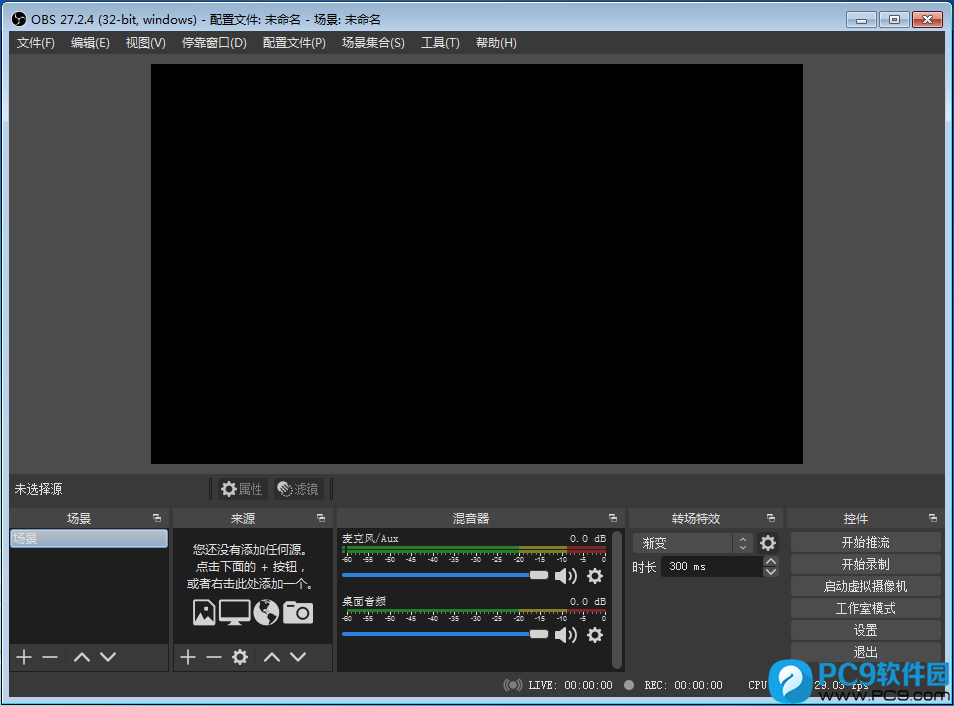
Task: Move source up with arrow
Action: point(272,657)
